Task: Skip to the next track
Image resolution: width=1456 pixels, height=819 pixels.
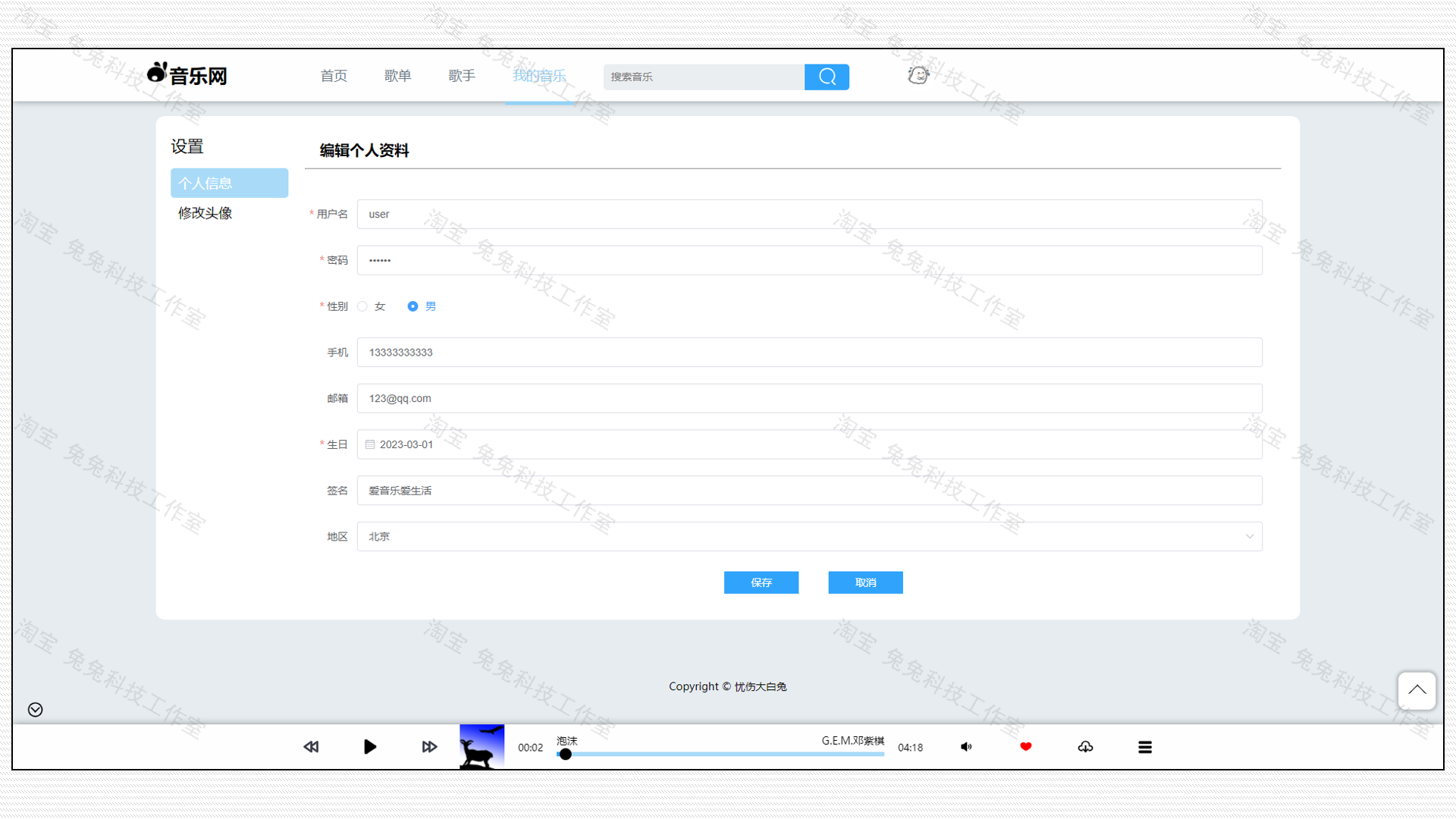Action: 429,746
